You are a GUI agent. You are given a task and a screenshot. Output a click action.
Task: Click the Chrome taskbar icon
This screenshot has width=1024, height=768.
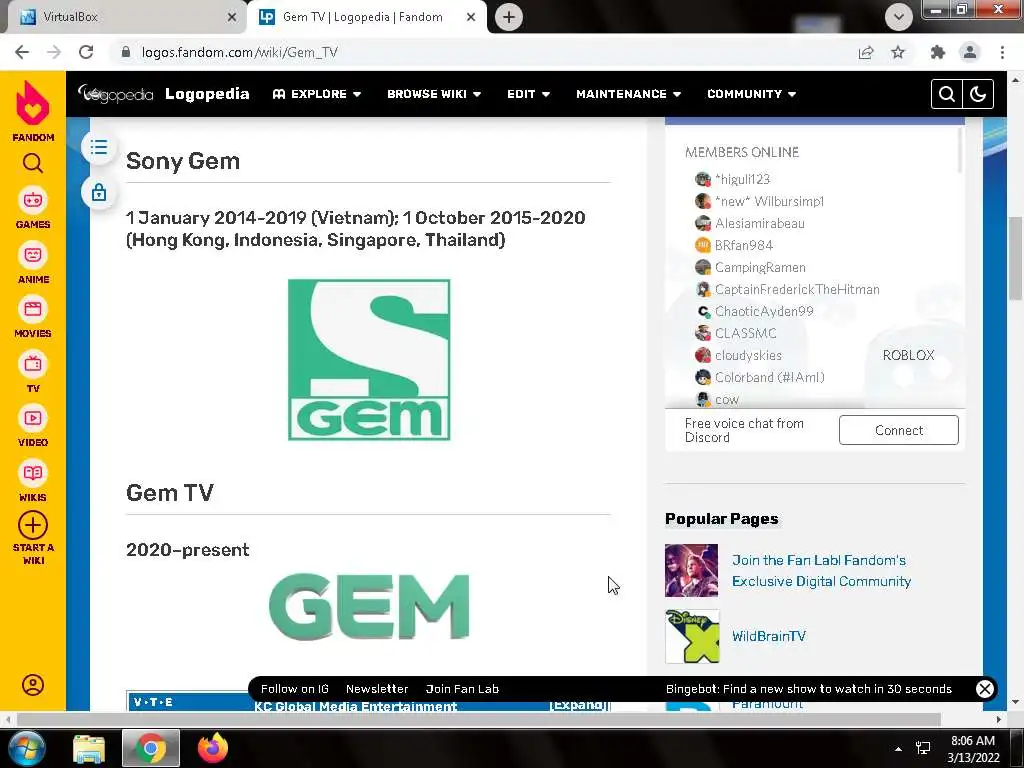click(x=151, y=748)
